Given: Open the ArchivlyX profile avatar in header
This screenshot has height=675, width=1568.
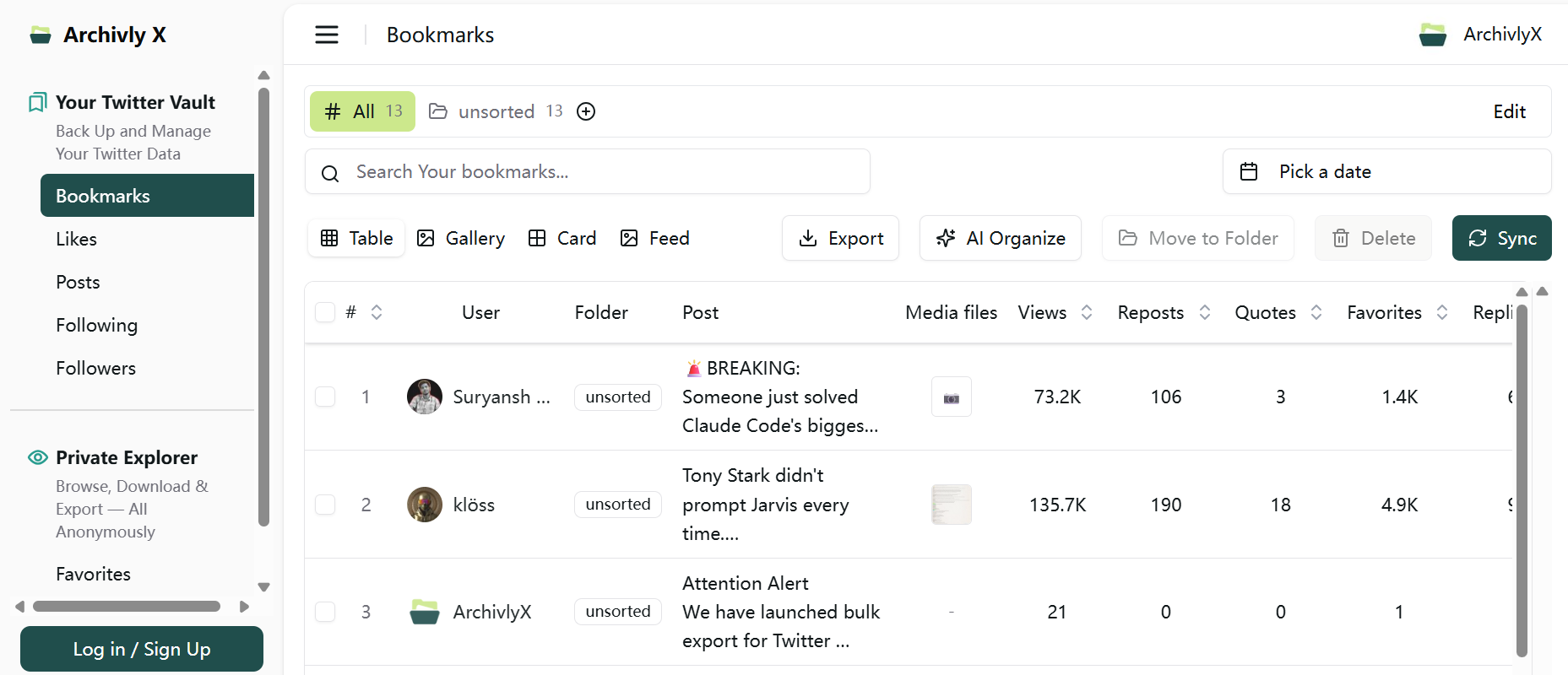Looking at the screenshot, I should 1432,35.
